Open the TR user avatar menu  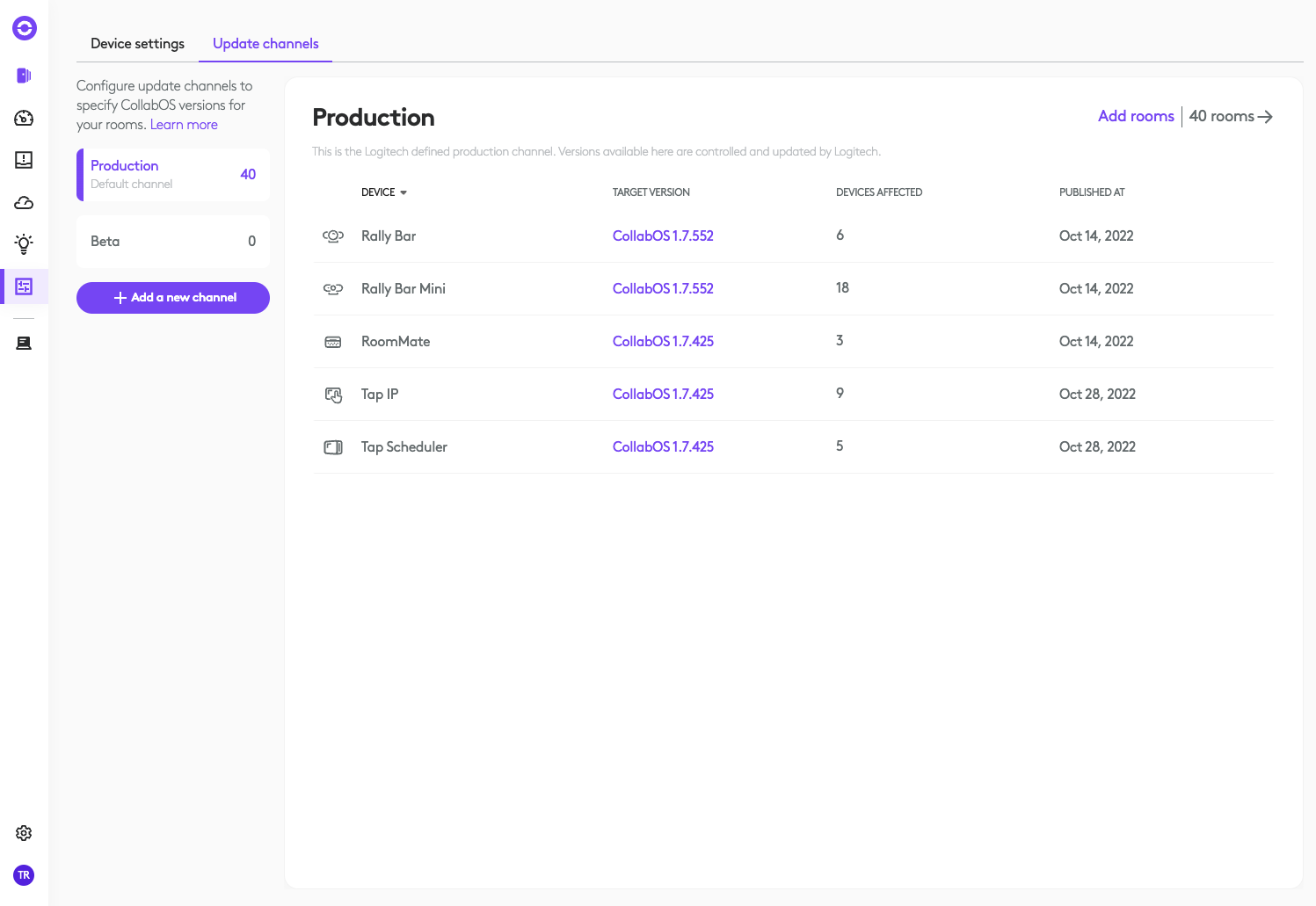tap(25, 875)
